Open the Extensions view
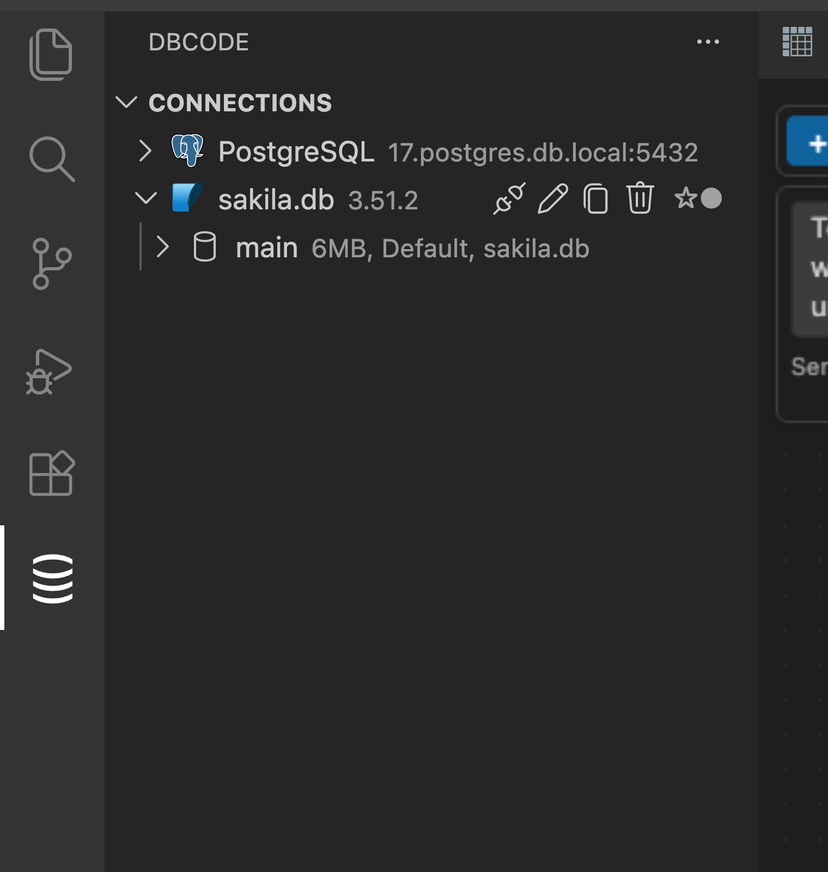The width and height of the screenshot is (828, 872). coord(50,474)
